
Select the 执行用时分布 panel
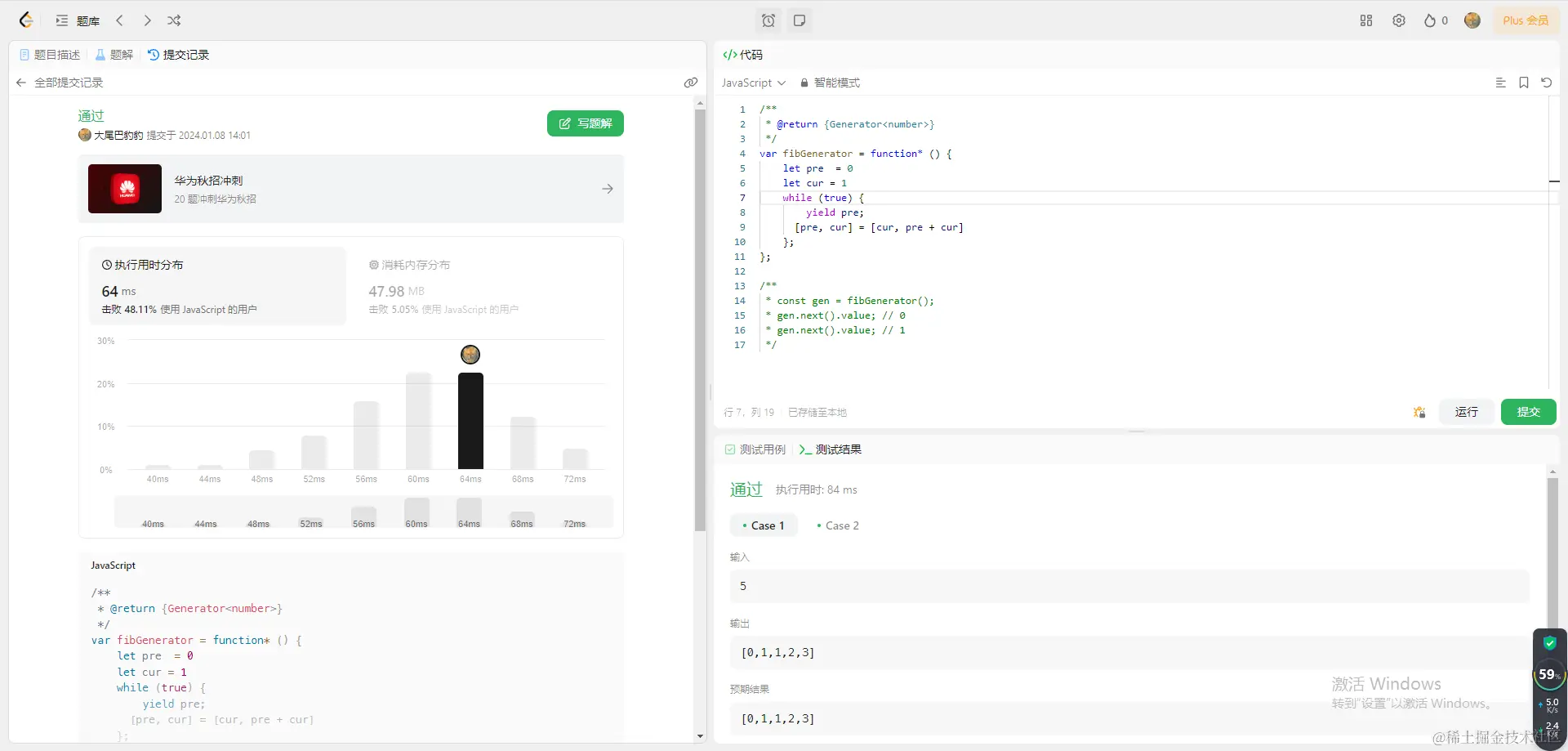217,286
